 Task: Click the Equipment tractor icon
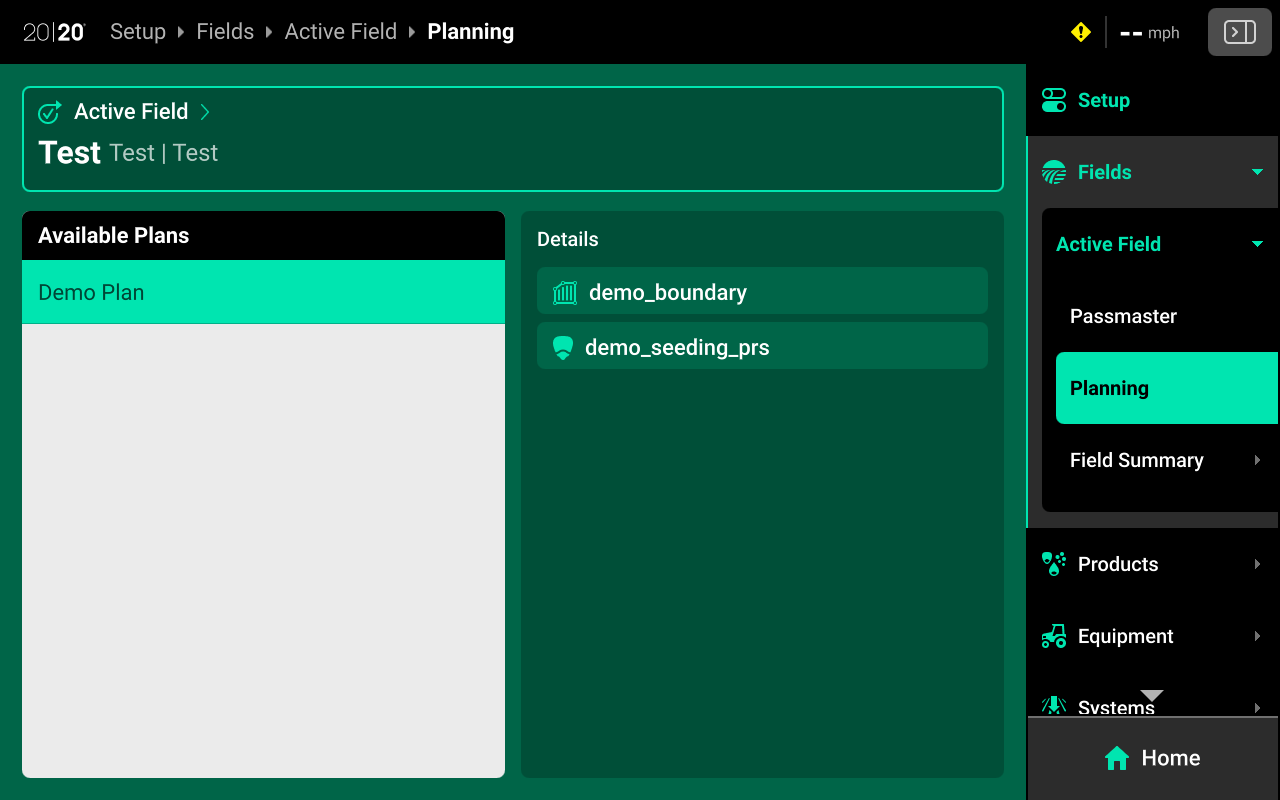(1052, 636)
